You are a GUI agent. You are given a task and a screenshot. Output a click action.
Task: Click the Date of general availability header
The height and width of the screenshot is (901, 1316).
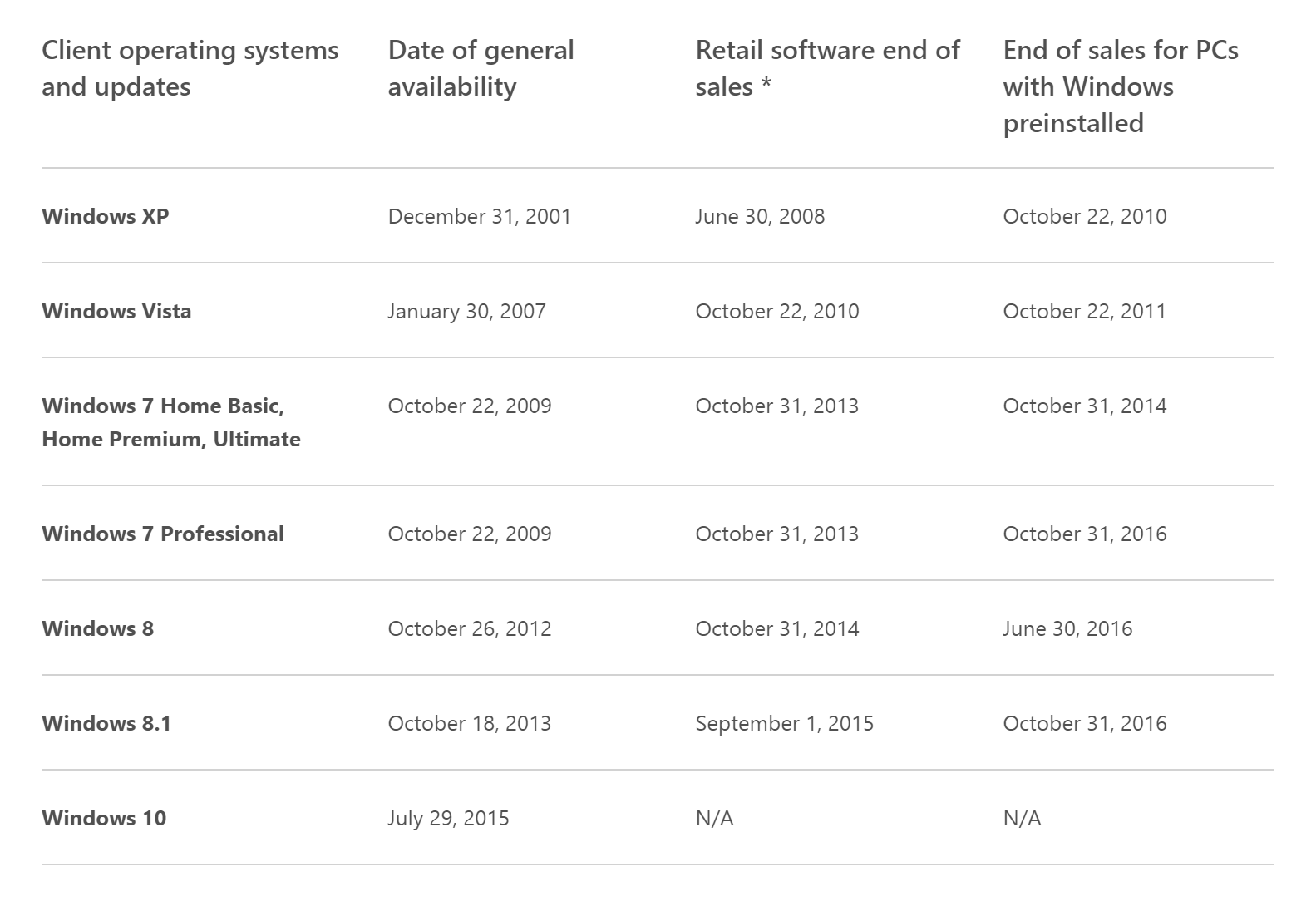tap(481, 68)
